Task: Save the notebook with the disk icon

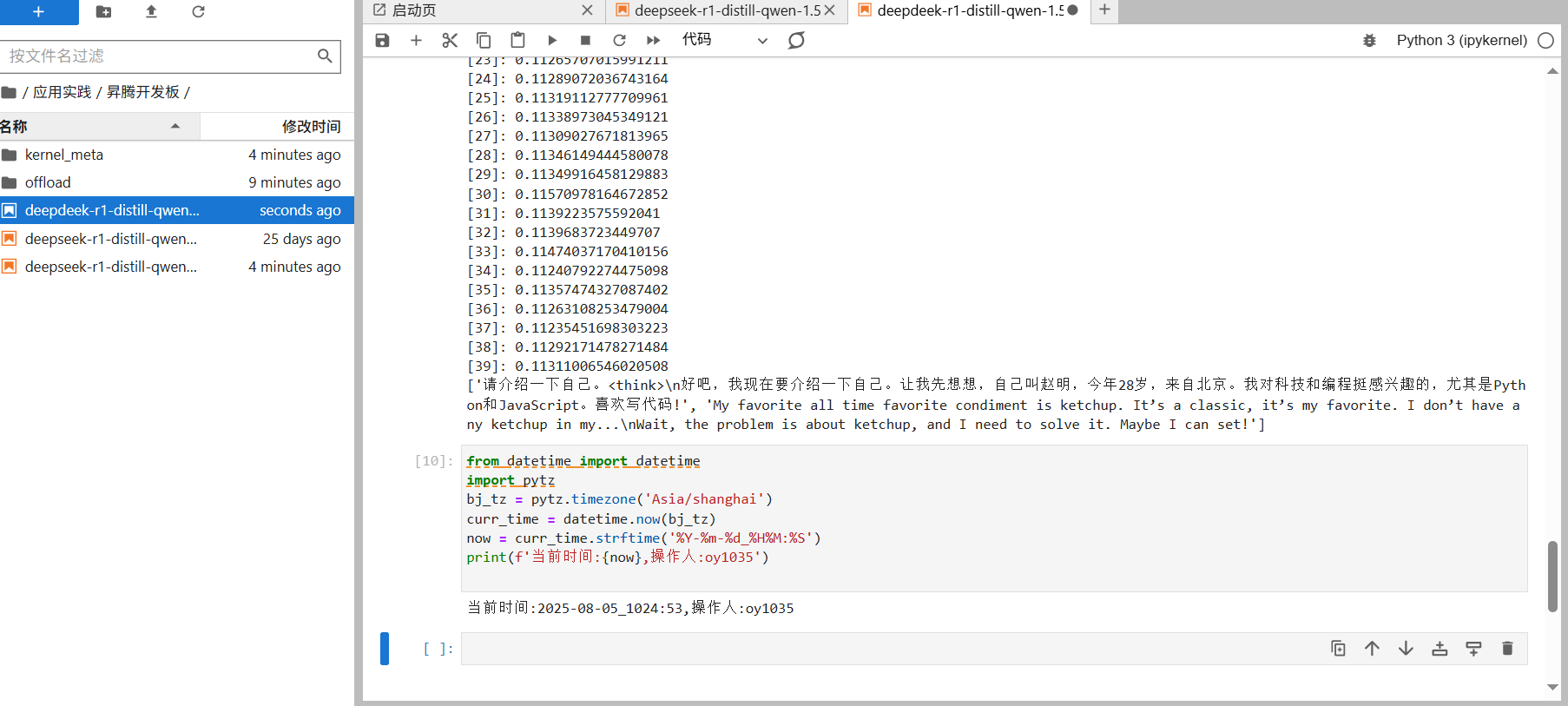Action: point(382,40)
